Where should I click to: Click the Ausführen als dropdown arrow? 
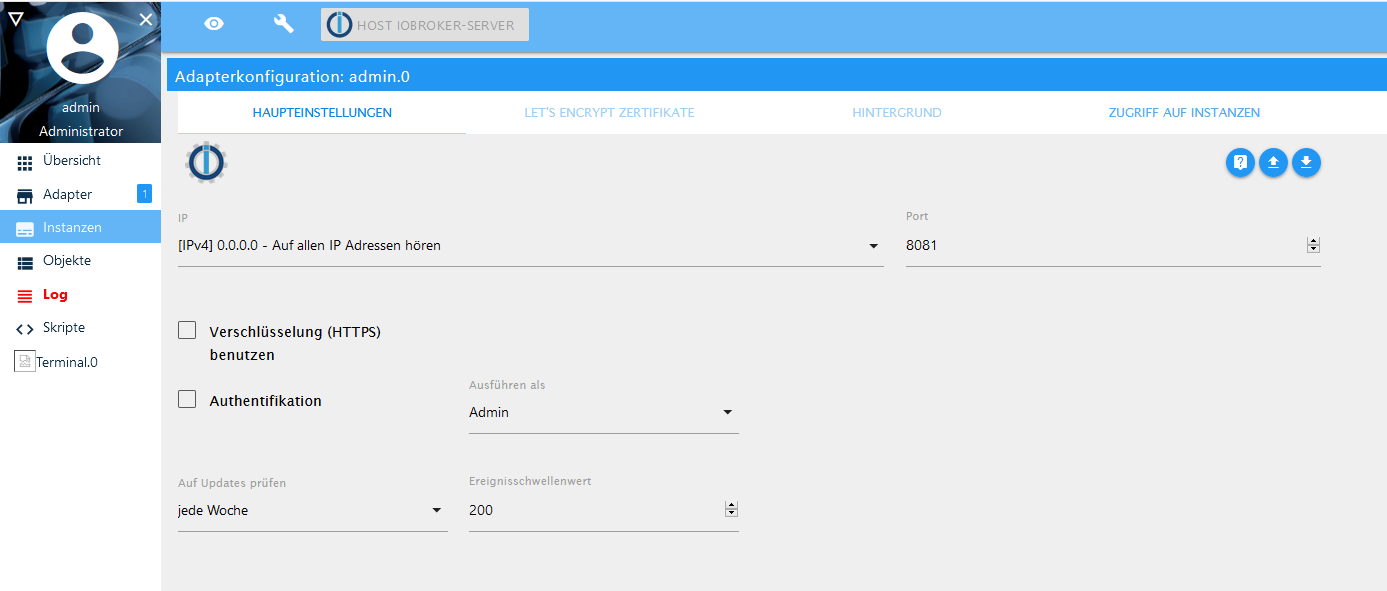click(728, 412)
